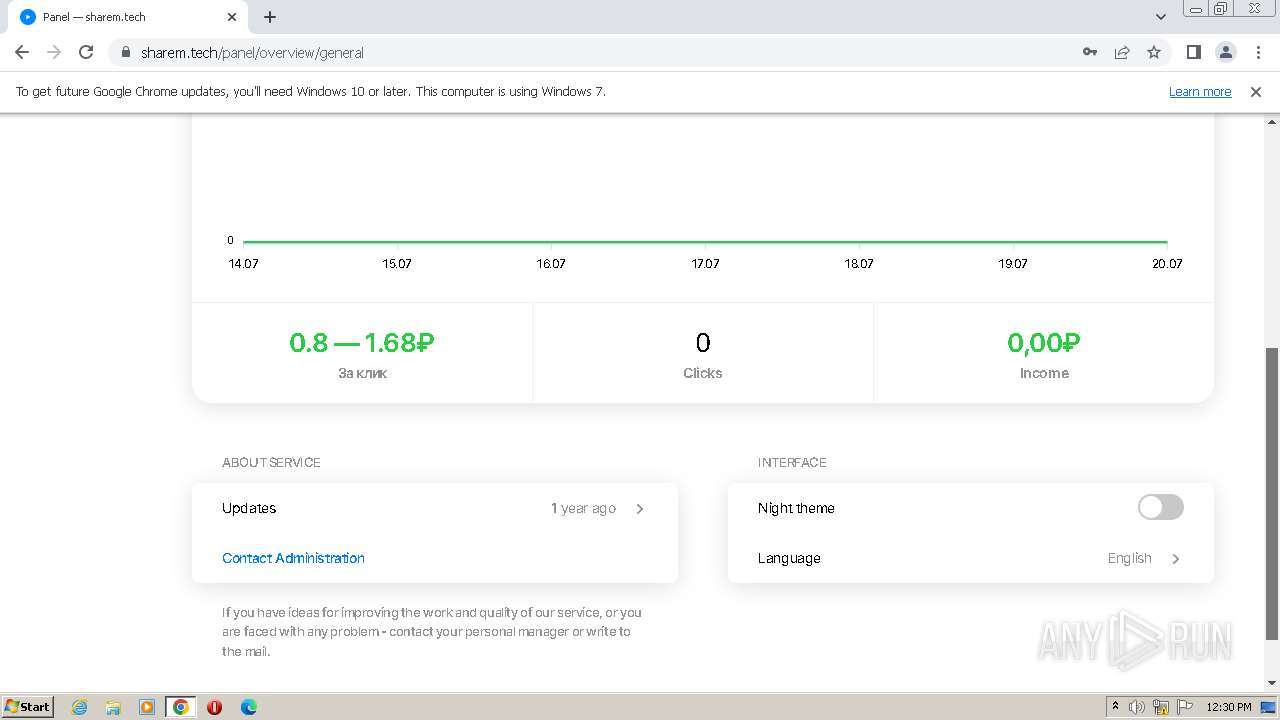
Task: Click the browser forward arrow
Action: 54,52
